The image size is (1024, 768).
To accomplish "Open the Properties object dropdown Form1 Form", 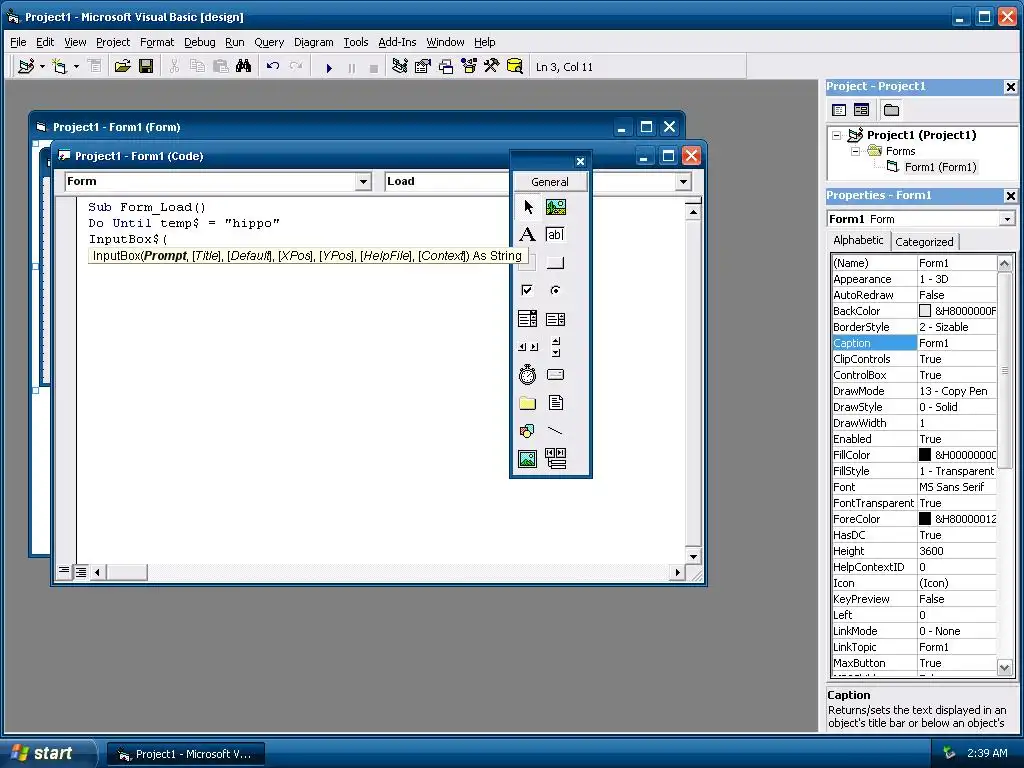I will coord(1006,219).
